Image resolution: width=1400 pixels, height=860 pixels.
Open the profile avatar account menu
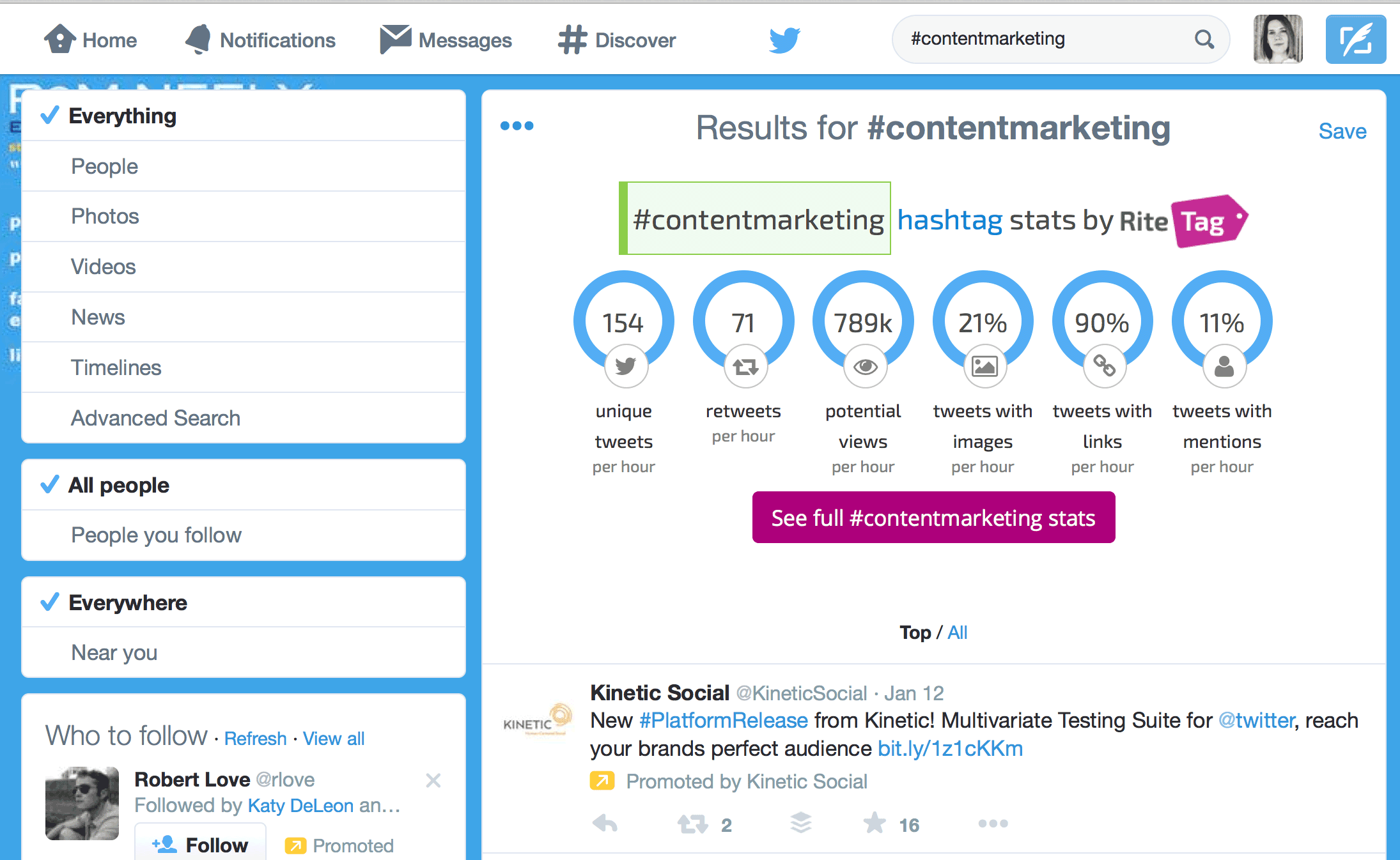1278,40
